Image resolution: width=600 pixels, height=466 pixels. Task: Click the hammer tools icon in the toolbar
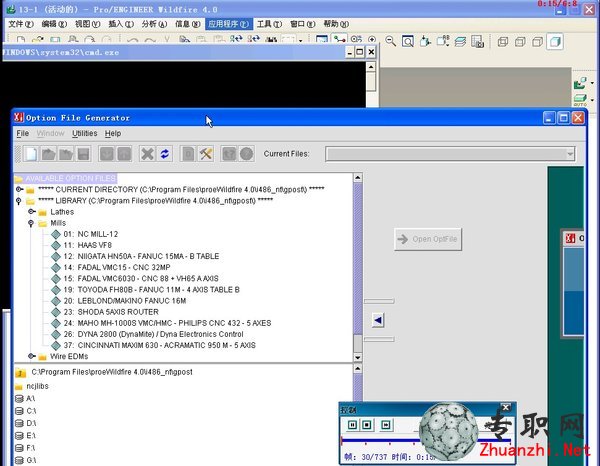pos(206,154)
